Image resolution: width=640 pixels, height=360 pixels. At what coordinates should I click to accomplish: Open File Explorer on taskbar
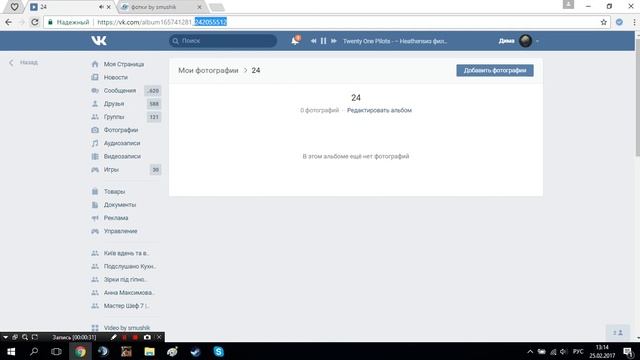tap(149, 351)
